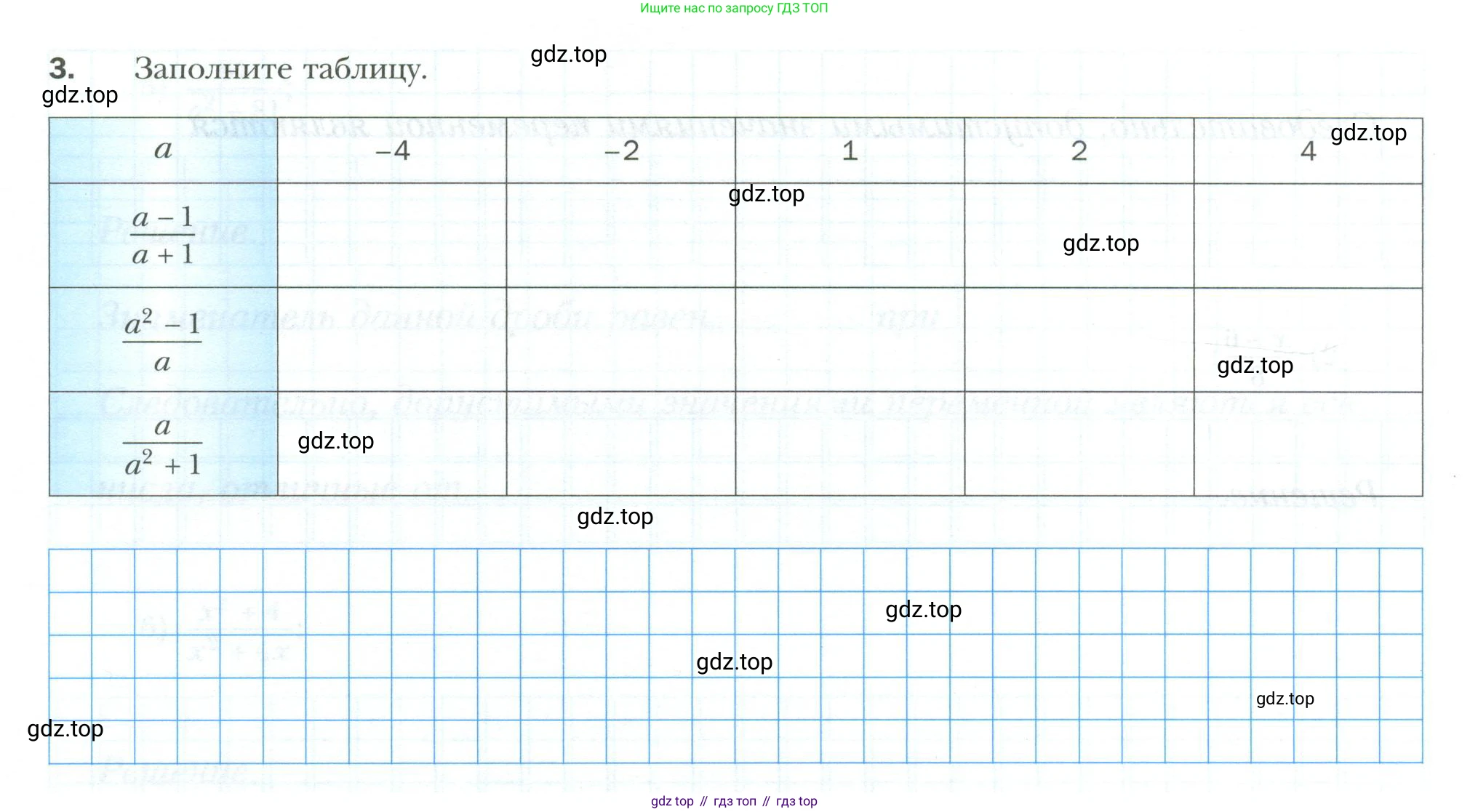Click the purple 'gdz top // гдз топ' footer link
This screenshot has width=1470, height=812.
point(734,801)
